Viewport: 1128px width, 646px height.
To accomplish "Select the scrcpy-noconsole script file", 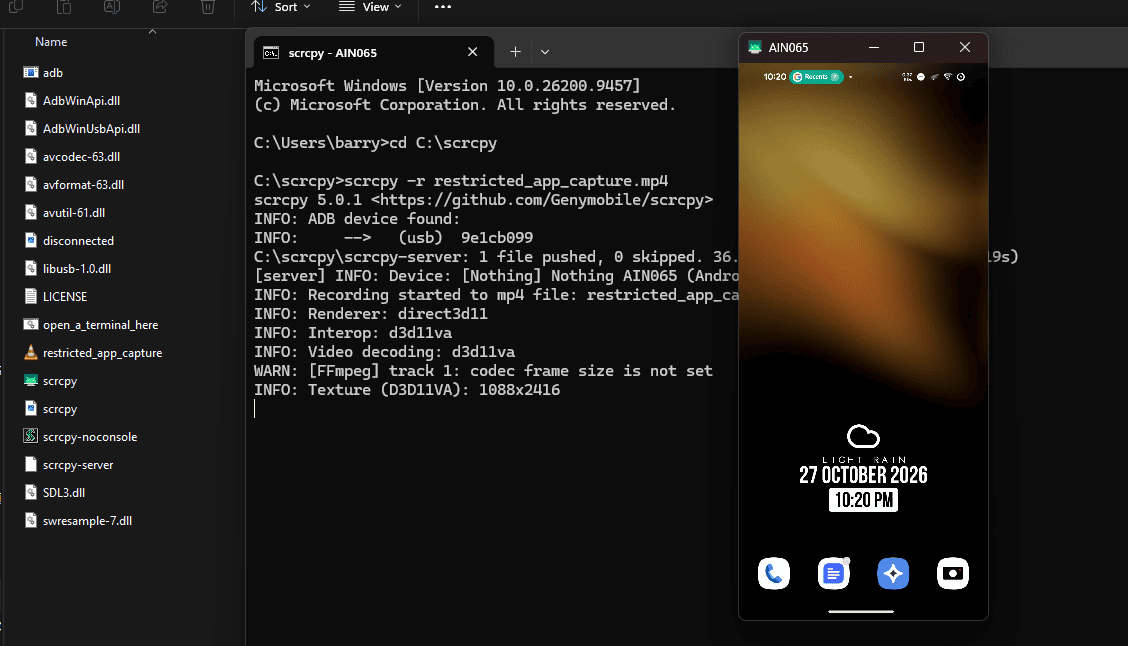I will 81,437.
